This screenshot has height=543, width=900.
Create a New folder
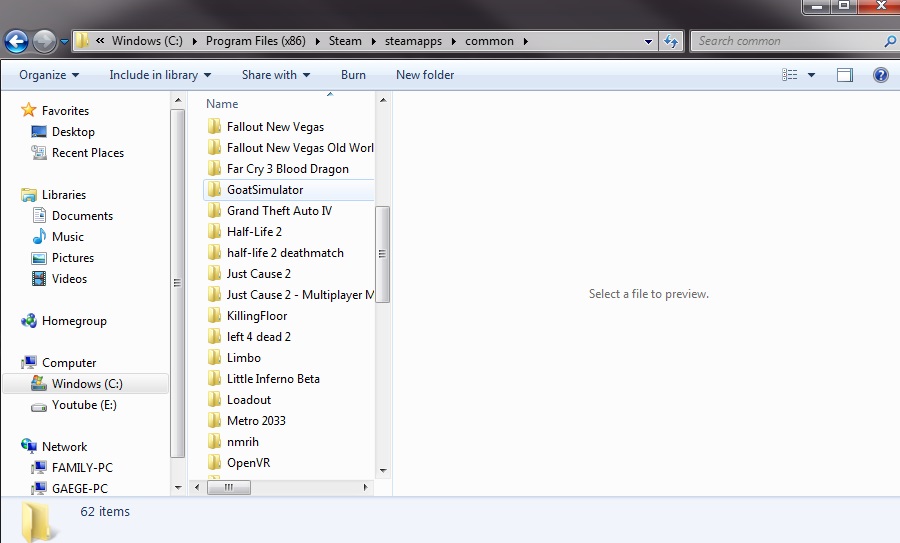tap(425, 75)
